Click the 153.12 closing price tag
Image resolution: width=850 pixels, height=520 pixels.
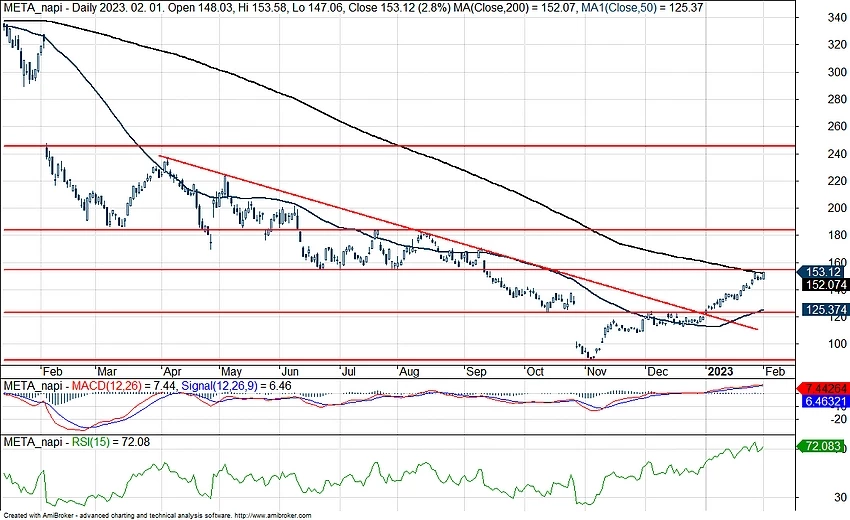[822, 272]
